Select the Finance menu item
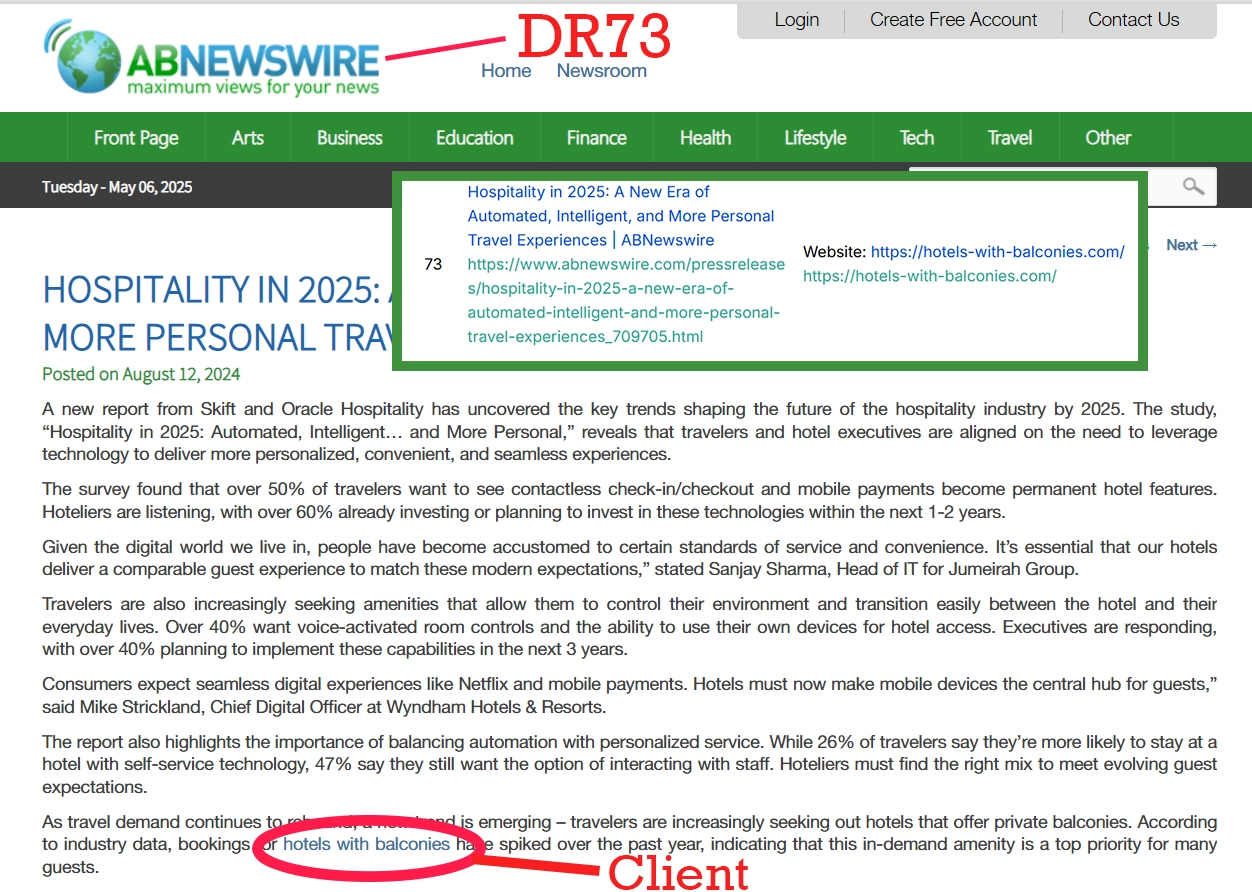Screen dimensions: 1252x892 (596, 138)
